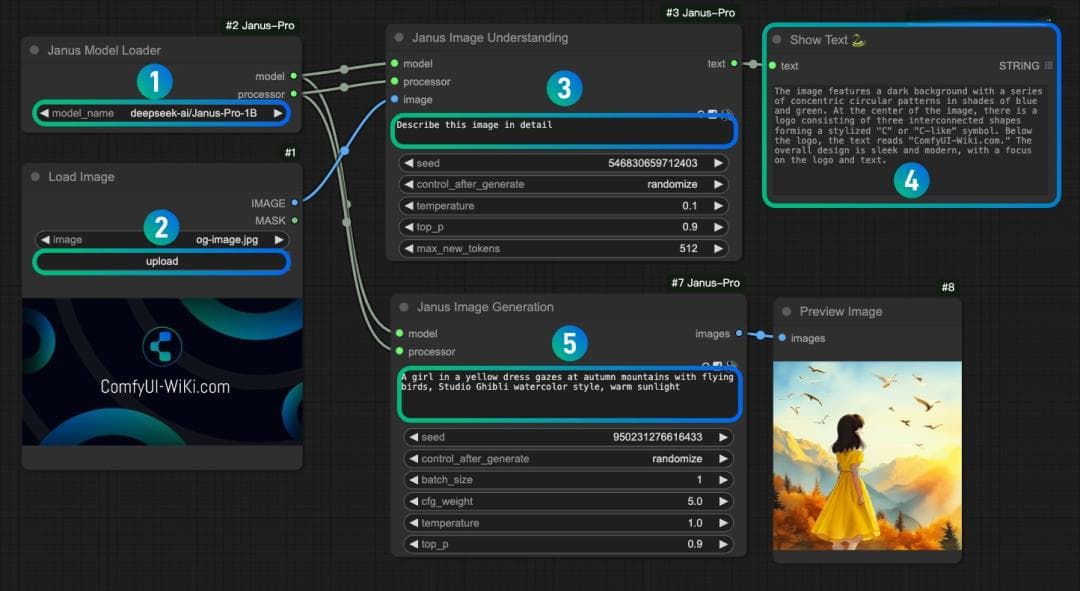Image resolution: width=1080 pixels, height=591 pixels.
Task: Click the model output port on Janus Model Loader
Action: click(294, 76)
